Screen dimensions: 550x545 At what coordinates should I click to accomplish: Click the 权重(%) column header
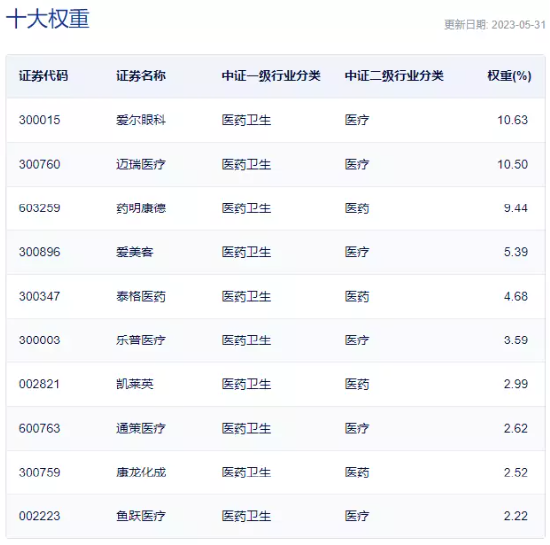coord(509,76)
